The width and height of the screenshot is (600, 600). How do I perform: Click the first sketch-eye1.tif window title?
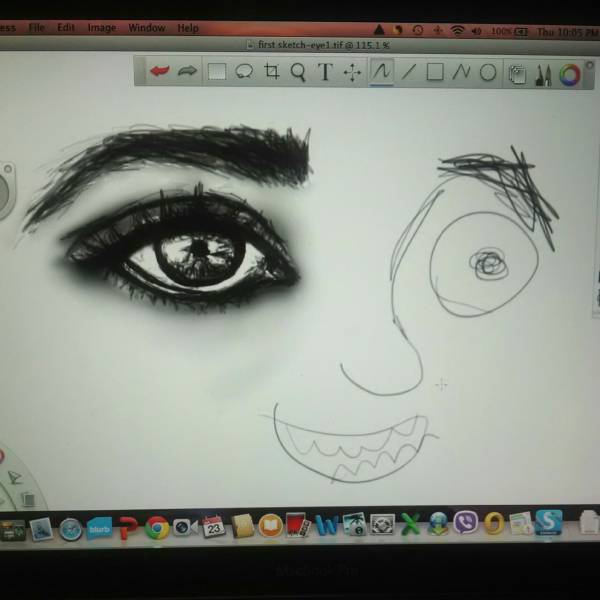317,45
